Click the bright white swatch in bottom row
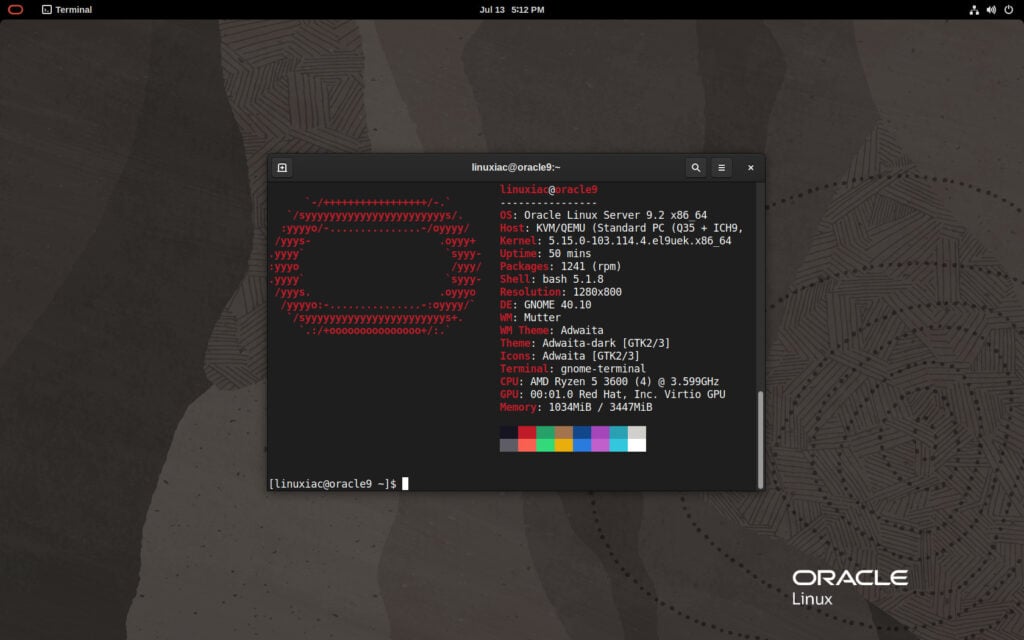This screenshot has height=640, width=1024. point(637,445)
